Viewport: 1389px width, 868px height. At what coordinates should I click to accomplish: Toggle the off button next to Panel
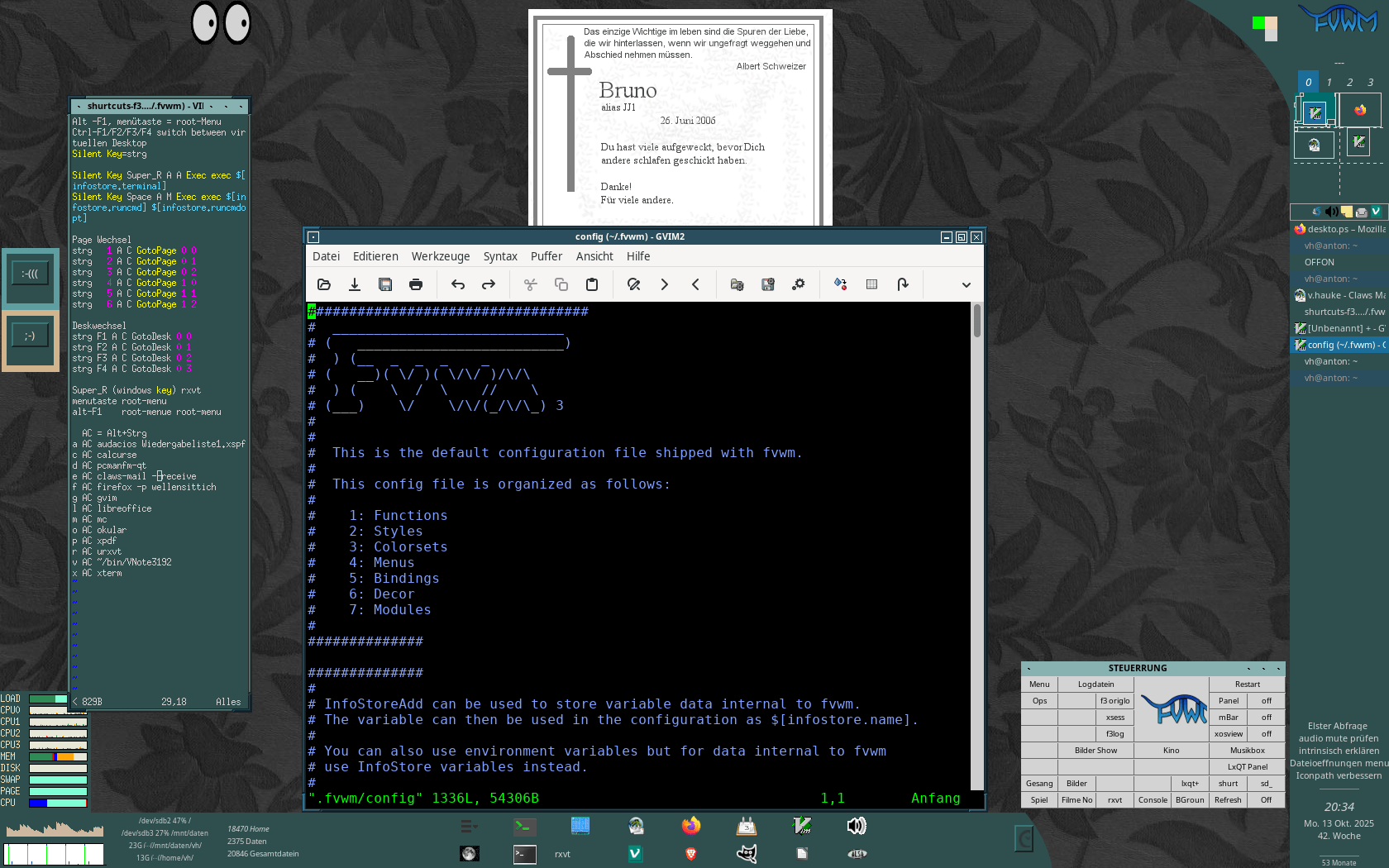point(1267,701)
